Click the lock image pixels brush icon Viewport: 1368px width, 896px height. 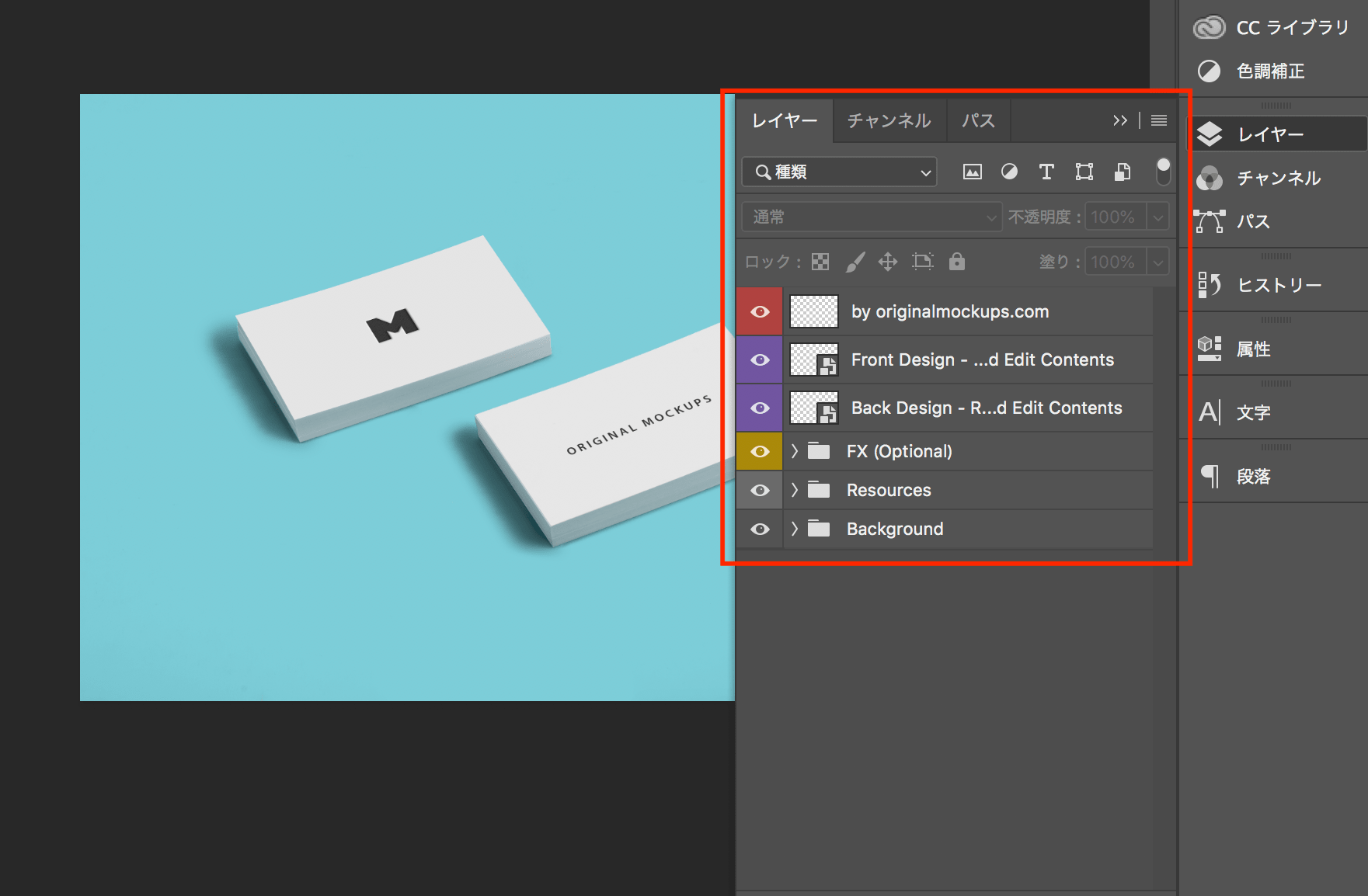(855, 262)
